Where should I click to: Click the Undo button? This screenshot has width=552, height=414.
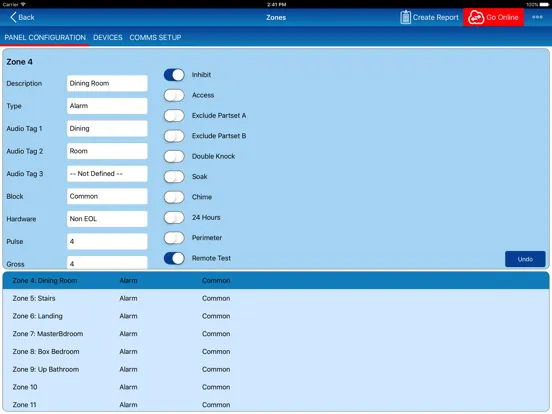[x=525, y=259]
